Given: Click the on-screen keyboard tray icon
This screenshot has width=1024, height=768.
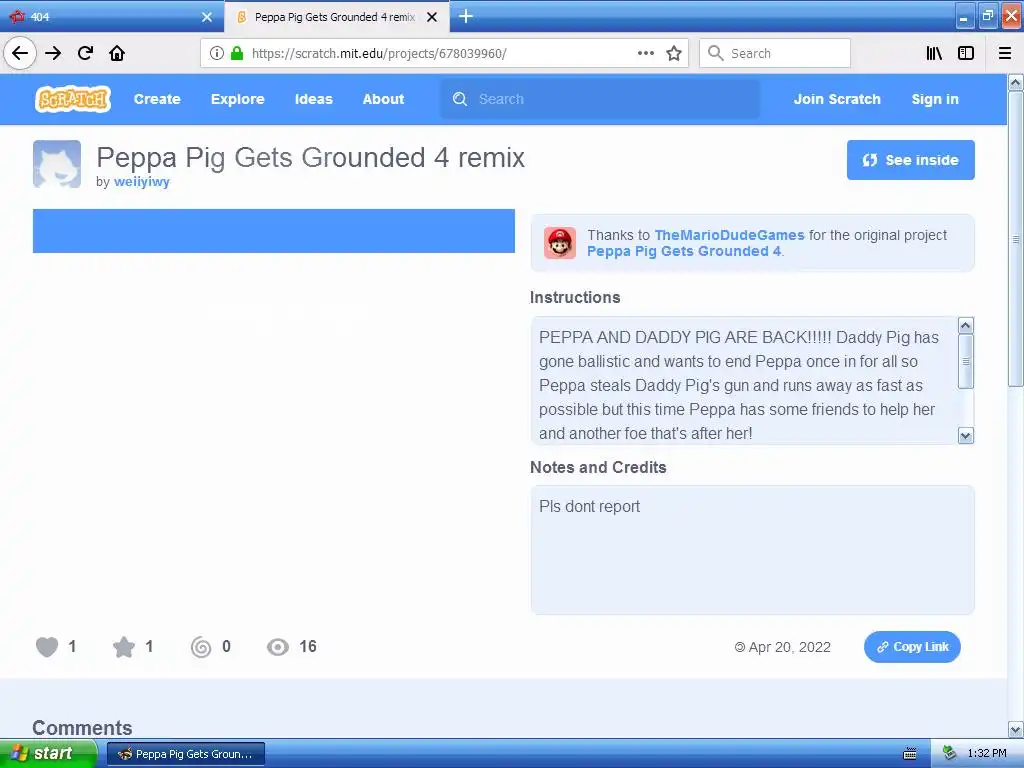Looking at the screenshot, I should point(909,754).
